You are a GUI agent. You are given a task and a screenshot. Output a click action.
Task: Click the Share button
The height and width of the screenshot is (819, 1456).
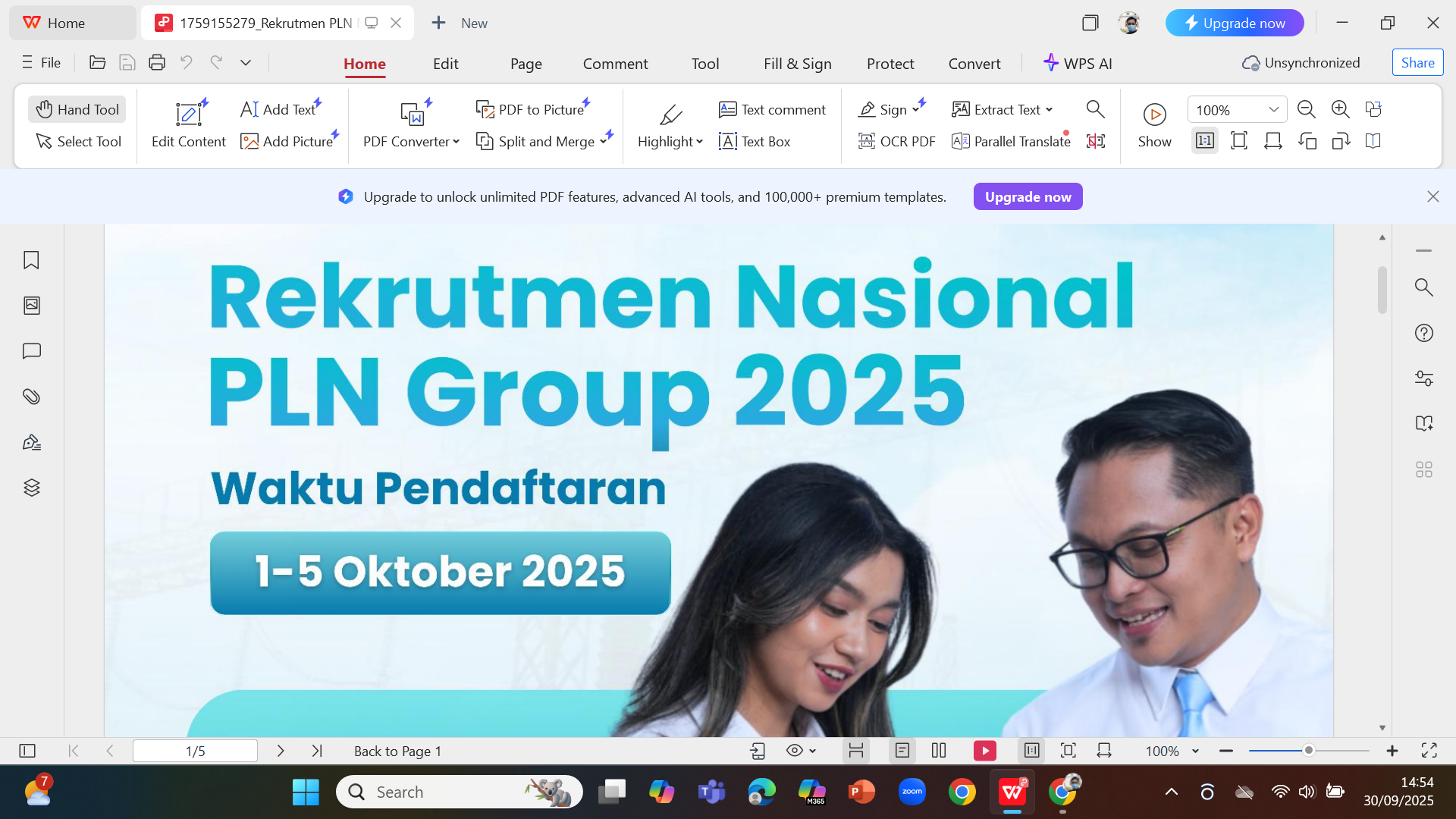point(1417,63)
